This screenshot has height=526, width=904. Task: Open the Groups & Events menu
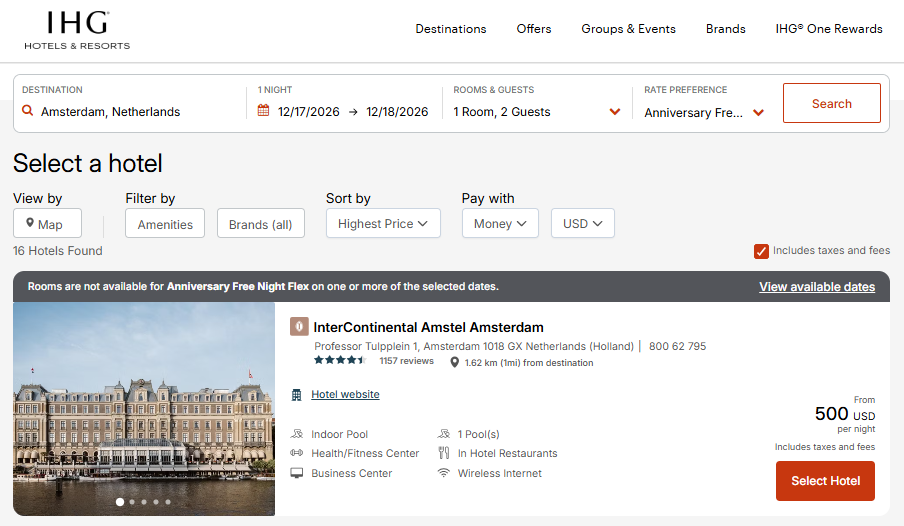pyautogui.click(x=628, y=29)
